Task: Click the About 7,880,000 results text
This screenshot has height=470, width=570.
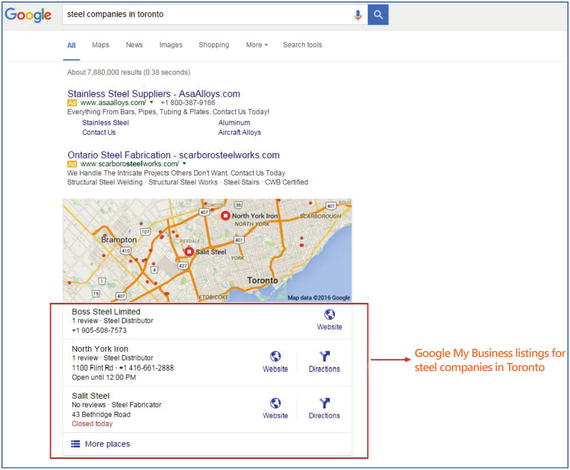Action: (x=129, y=72)
